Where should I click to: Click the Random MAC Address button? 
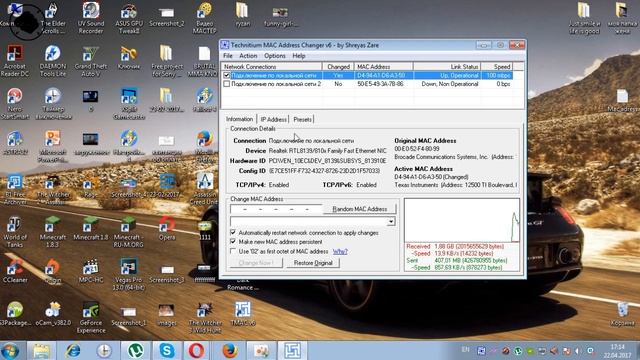pyautogui.click(x=360, y=209)
